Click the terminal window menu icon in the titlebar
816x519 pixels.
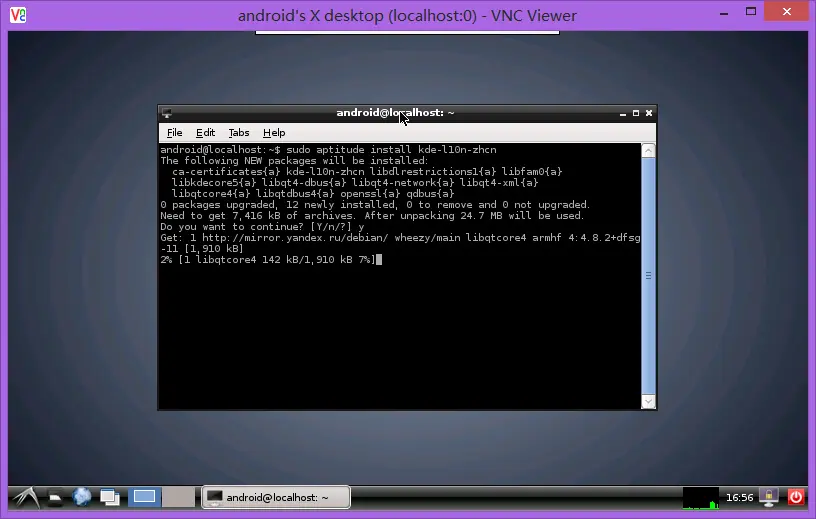pos(167,113)
